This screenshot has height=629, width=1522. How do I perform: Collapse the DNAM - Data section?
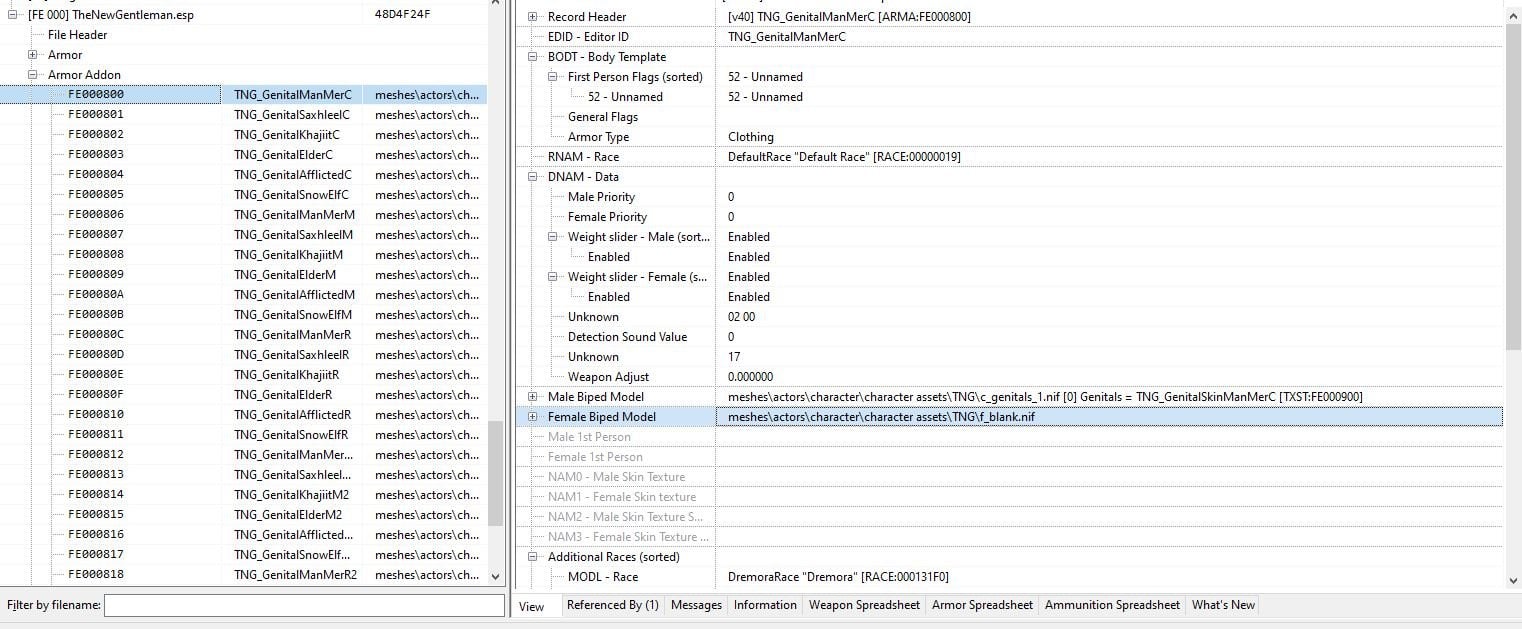(x=532, y=177)
